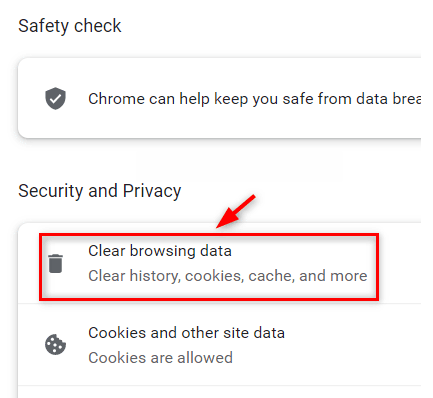This screenshot has height=398, width=433.
Task: Open Cookies and other site data
Action: (x=219, y=345)
